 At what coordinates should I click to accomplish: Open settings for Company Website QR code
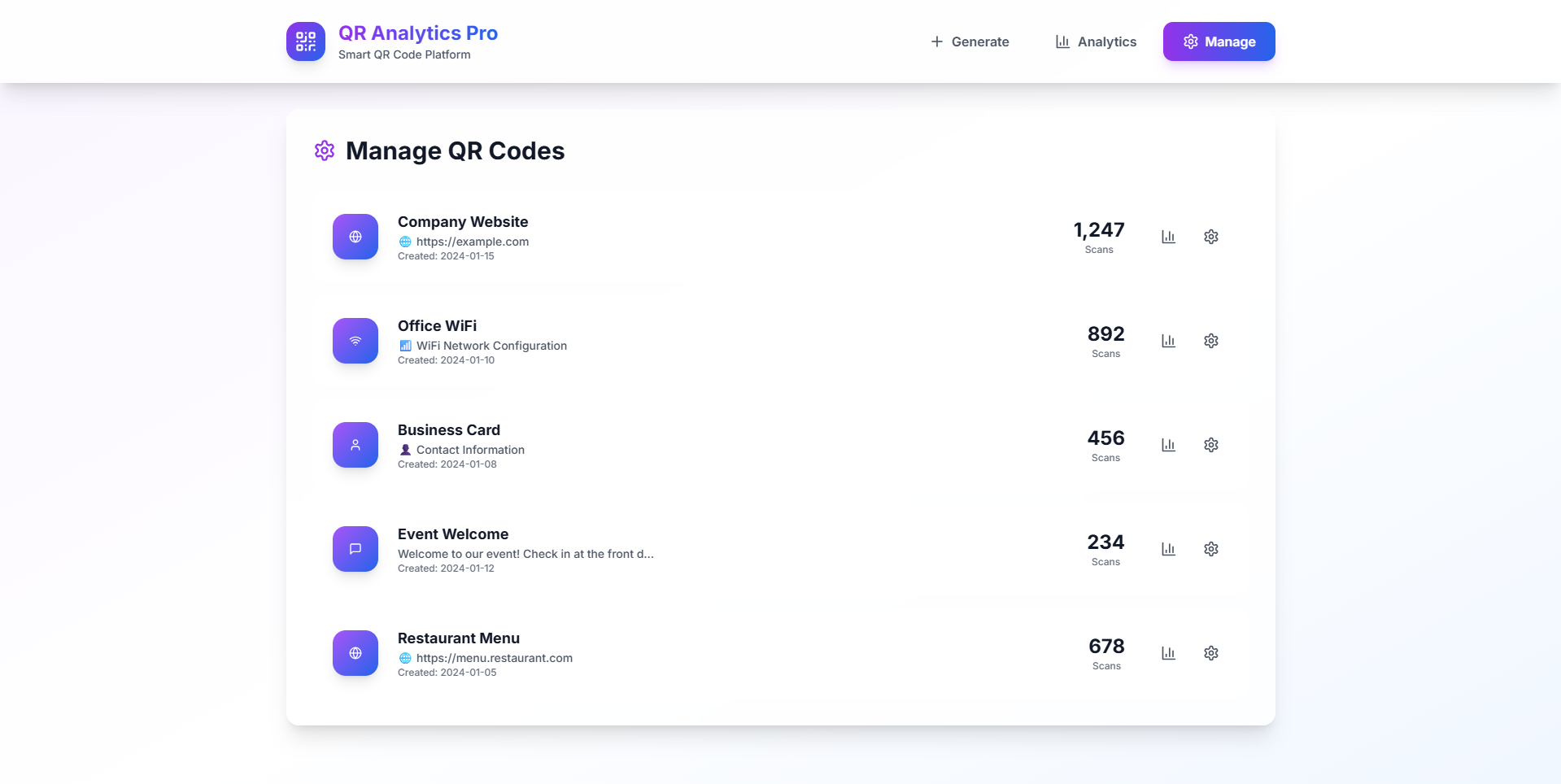(1210, 237)
